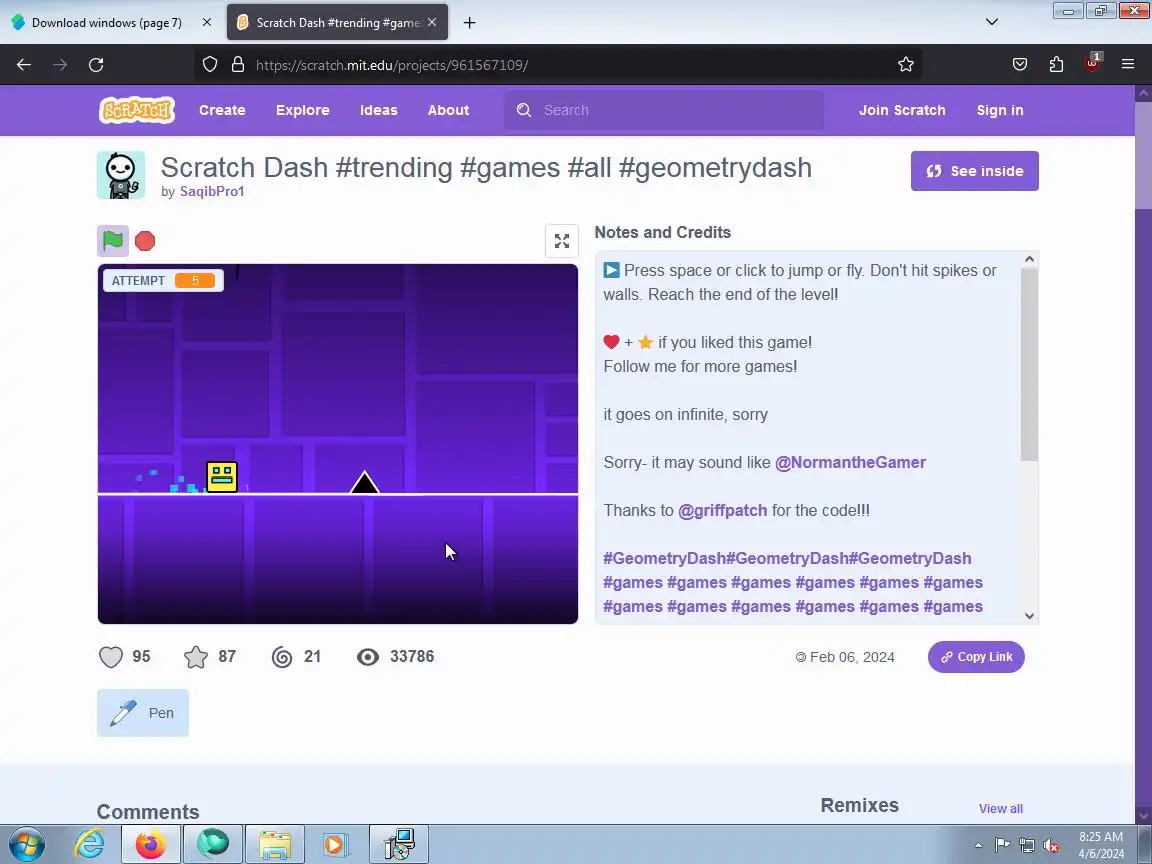
Task: Open a new browser tab
Action: 469,23
